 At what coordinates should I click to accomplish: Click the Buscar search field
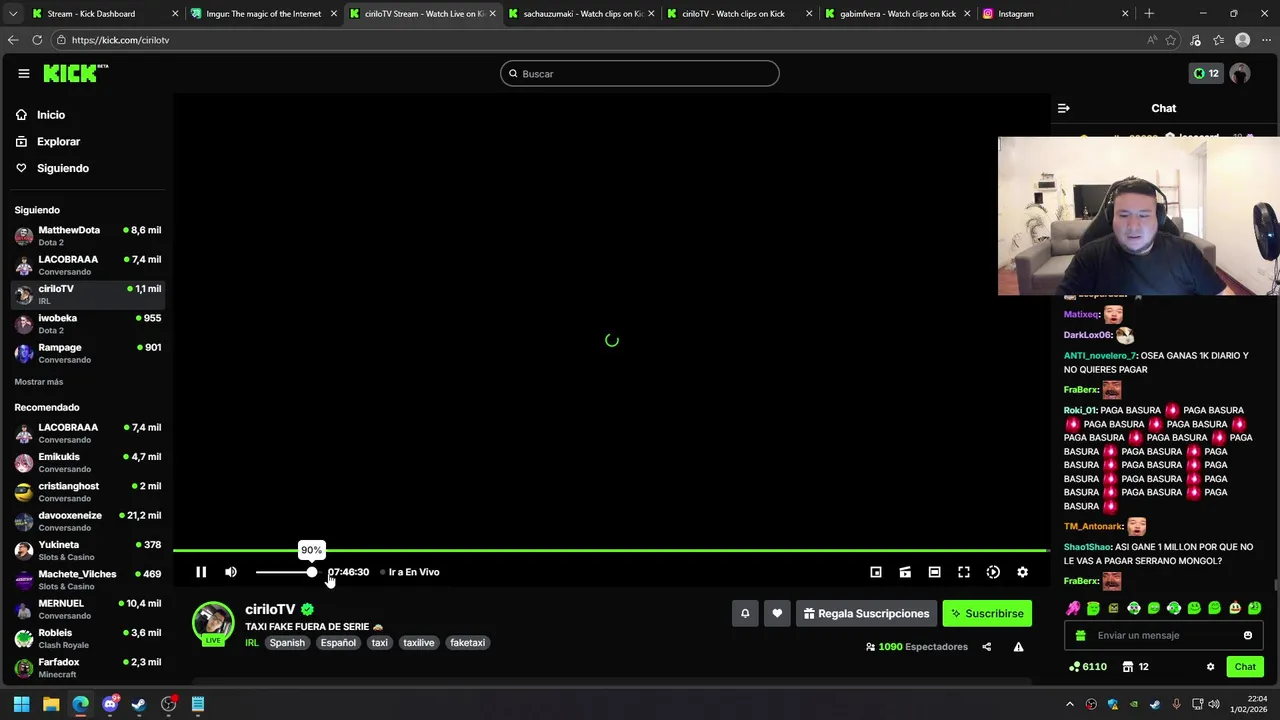[x=640, y=73]
